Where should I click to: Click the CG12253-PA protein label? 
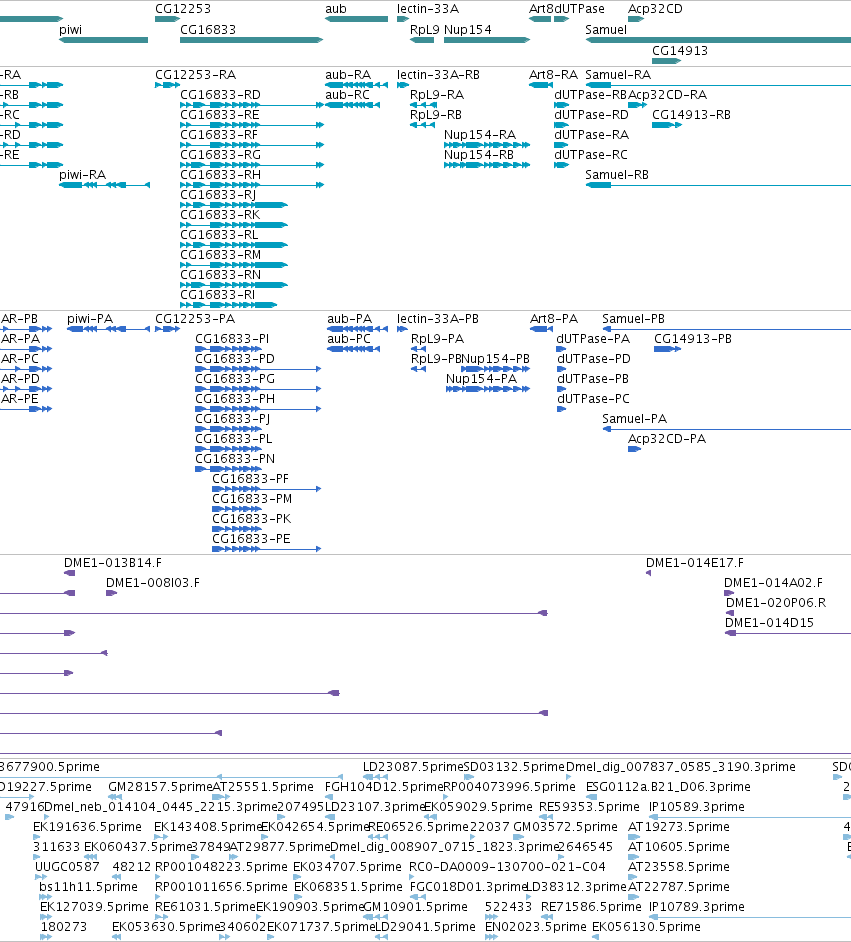pos(195,318)
